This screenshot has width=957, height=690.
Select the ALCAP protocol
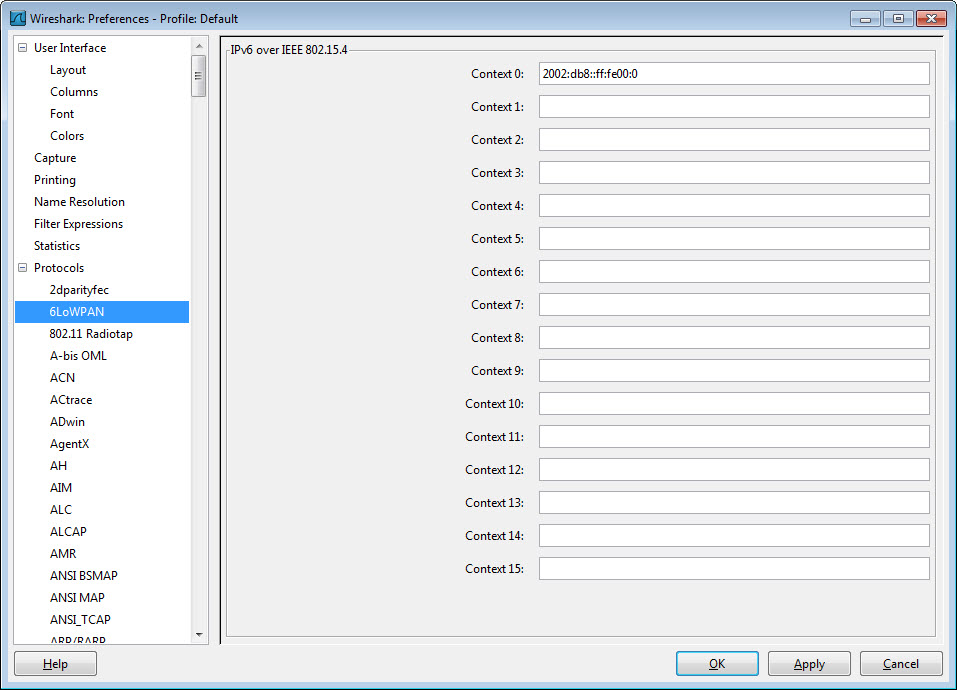pyautogui.click(x=68, y=531)
